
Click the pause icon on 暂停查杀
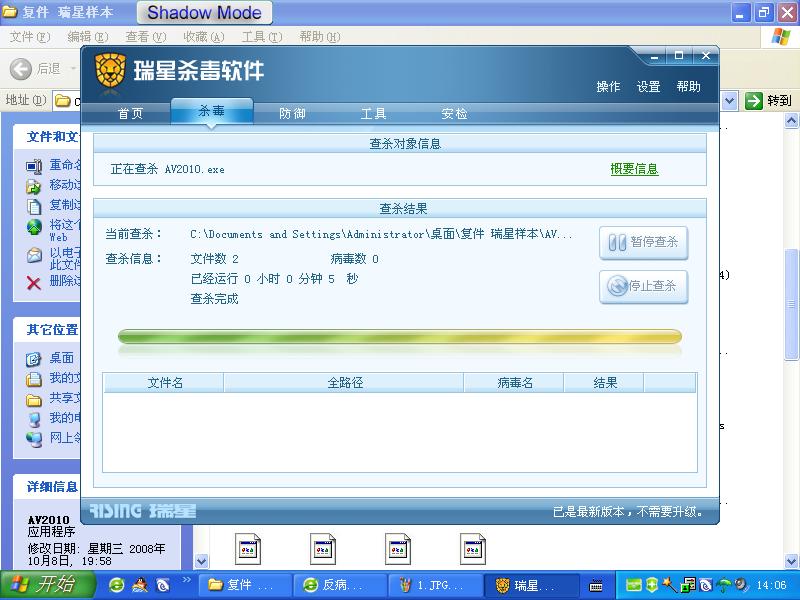617,242
